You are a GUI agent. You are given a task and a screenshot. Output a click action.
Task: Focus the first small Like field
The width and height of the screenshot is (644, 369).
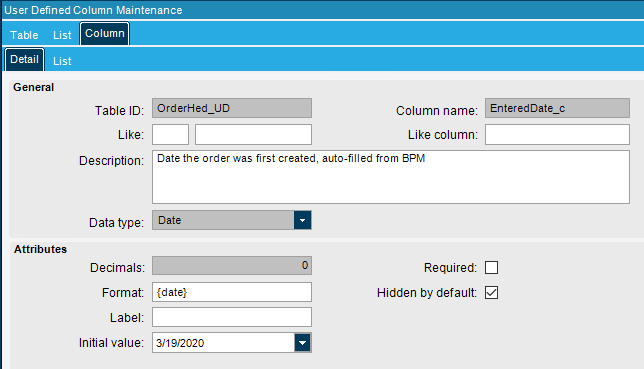pos(170,134)
